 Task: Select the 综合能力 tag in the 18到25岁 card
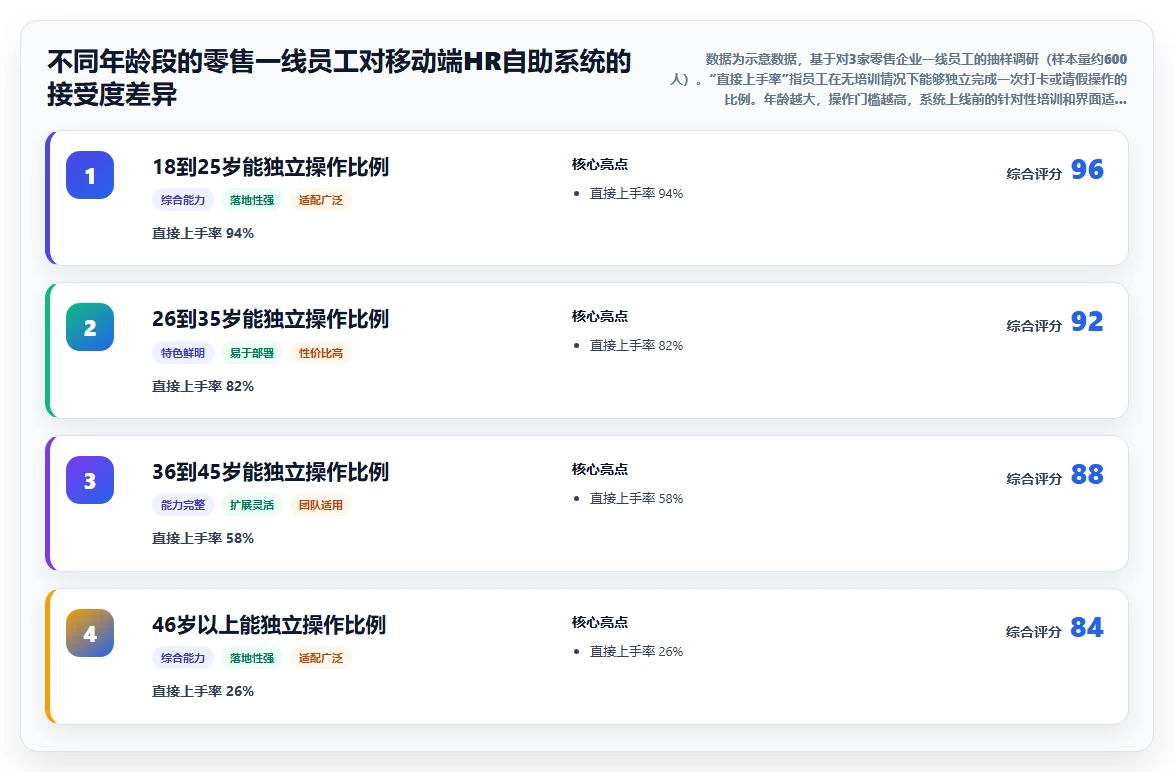pos(183,200)
